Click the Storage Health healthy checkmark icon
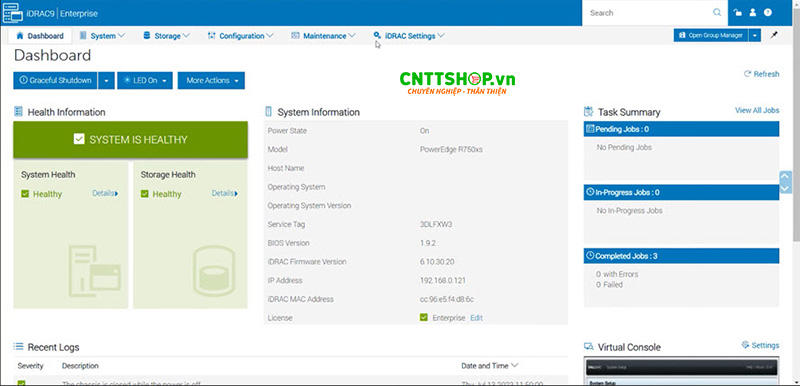The height and width of the screenshot is (386, 800). point(144,194)
